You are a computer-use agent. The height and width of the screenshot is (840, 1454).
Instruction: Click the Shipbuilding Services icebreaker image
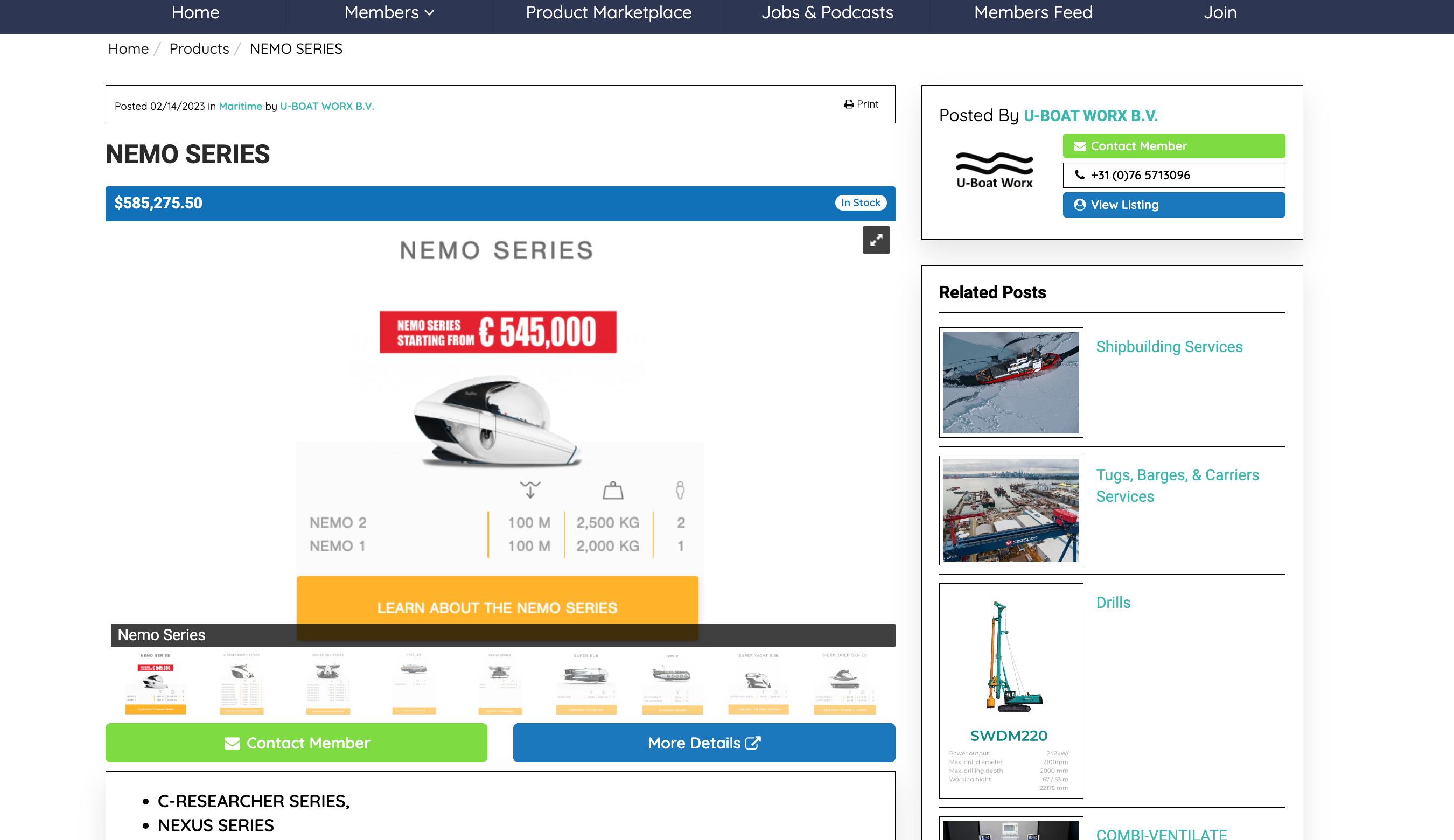click(1011, 382)
